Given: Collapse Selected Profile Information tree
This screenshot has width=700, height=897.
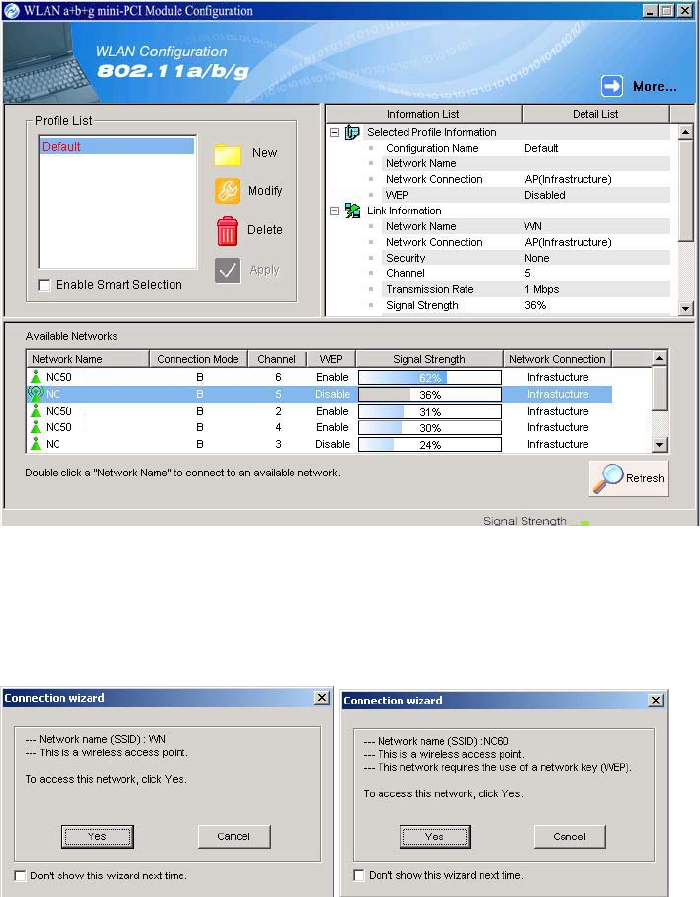Looking at the screenshot, I should pos(335,132).
